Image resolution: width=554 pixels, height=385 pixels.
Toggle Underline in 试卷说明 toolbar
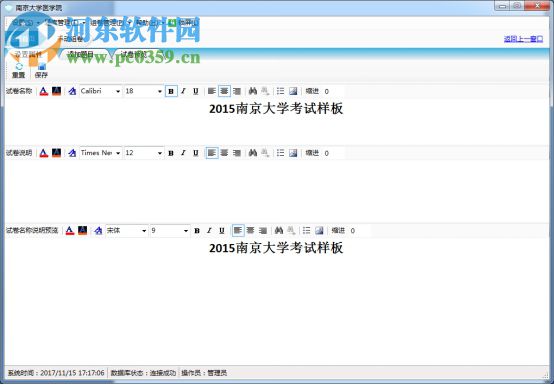tap(196, 153)
